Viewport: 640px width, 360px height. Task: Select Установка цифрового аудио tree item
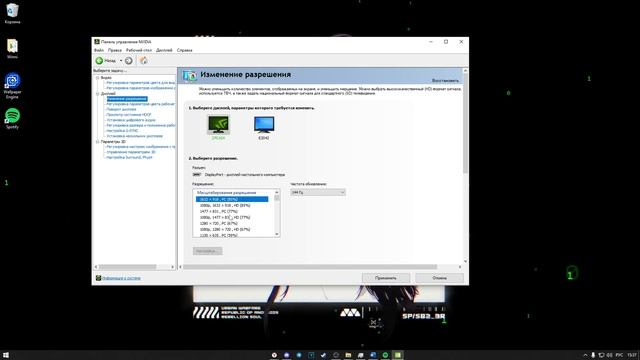(131, 120)
